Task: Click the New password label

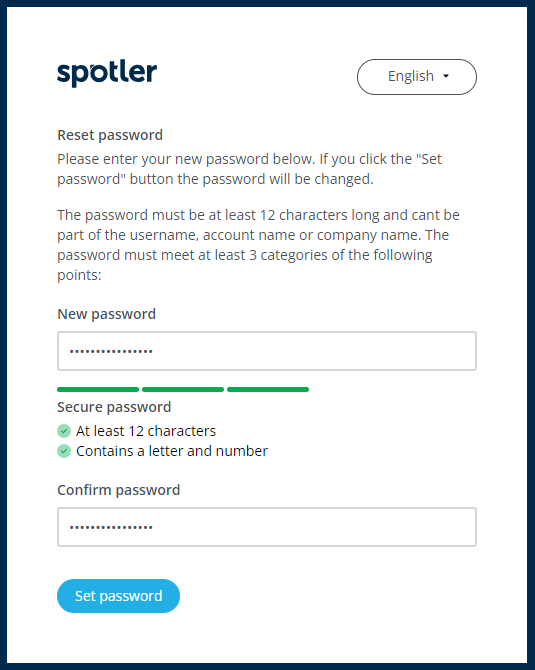Action: (x=106, y=314)
